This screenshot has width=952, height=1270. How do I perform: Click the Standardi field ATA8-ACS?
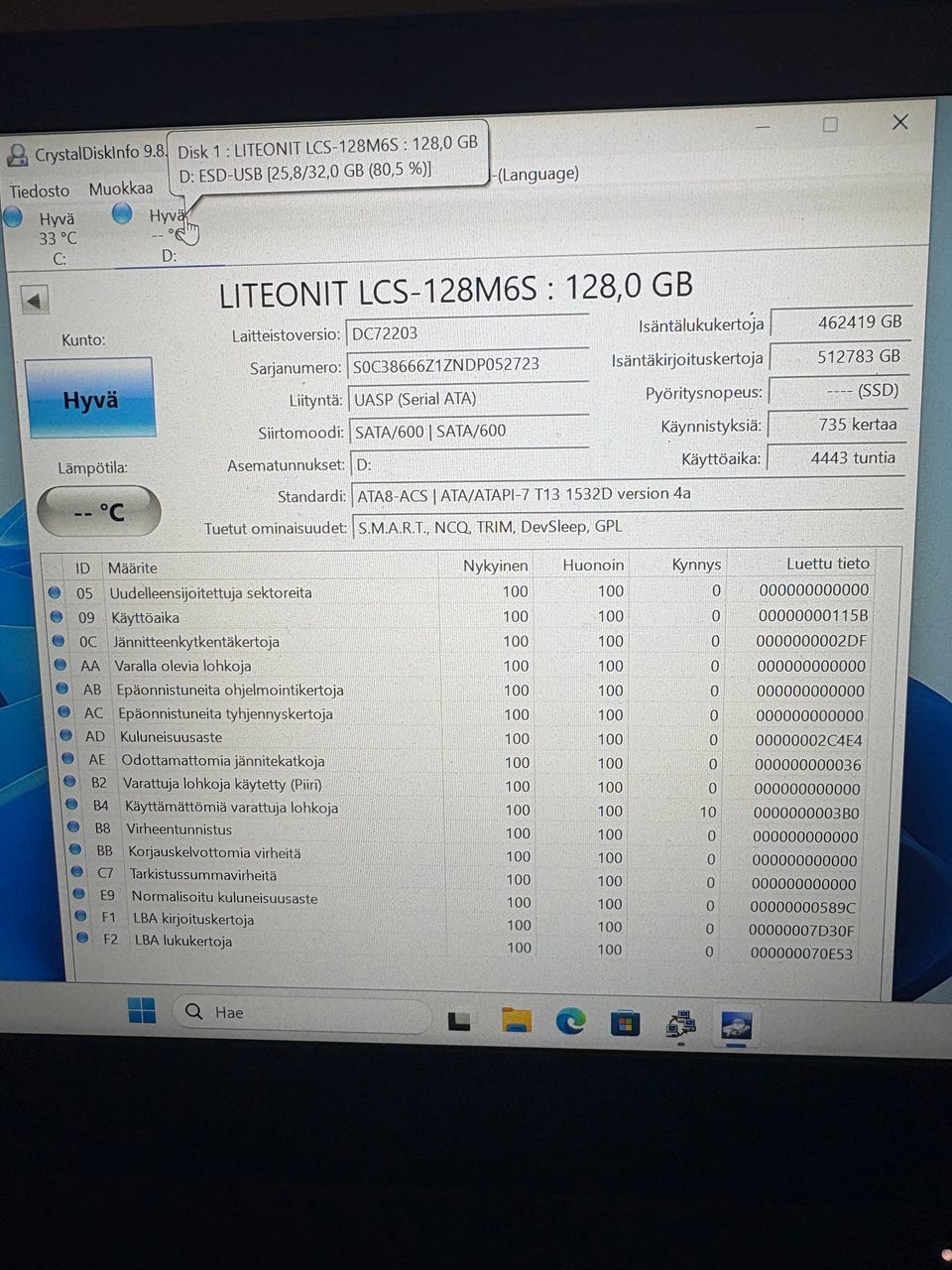[627, 494]
